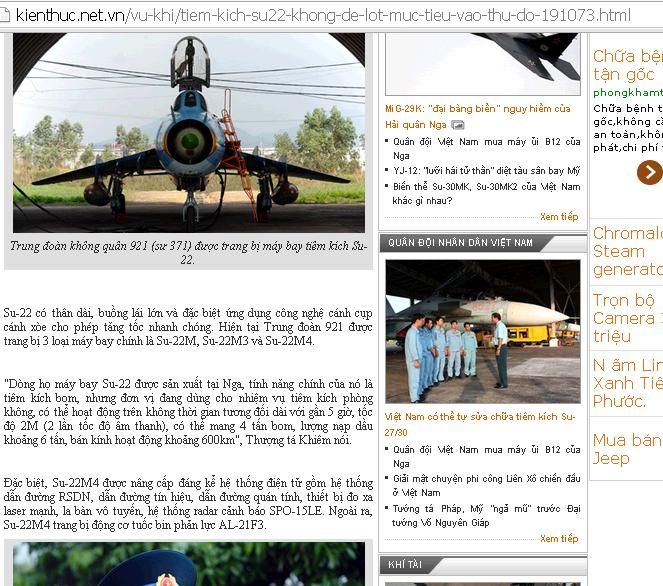Open the green 'phongkham' ad URL
This screenshot has height=586, width=663.
tap(627, 92)
